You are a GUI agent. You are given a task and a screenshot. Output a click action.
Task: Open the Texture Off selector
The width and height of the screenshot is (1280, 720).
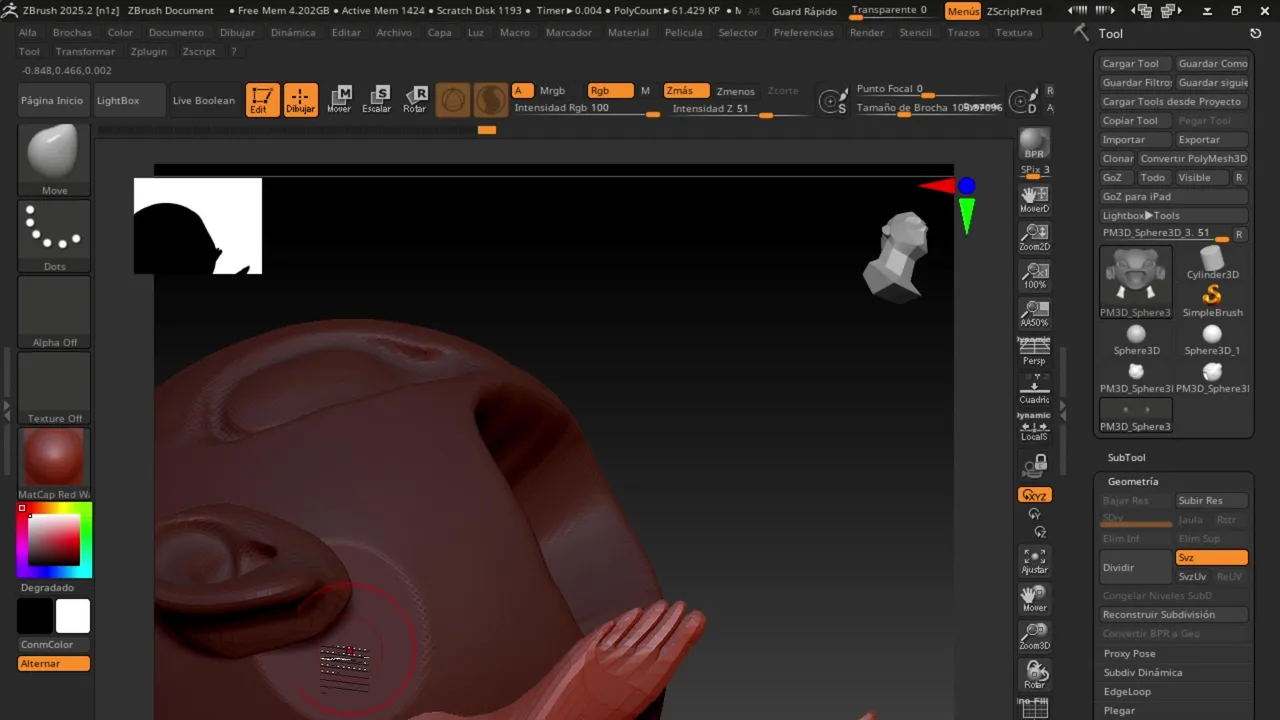tap(54, 388)
